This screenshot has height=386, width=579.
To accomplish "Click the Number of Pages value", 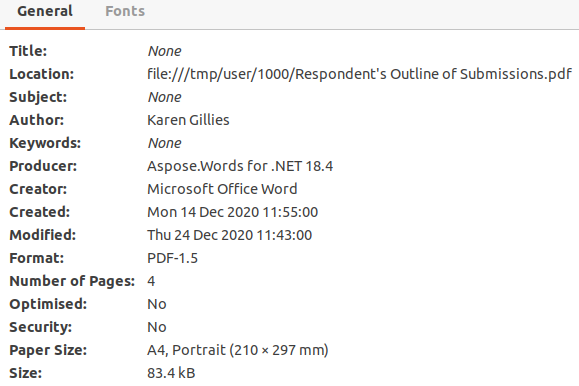I will pos(151,281).
